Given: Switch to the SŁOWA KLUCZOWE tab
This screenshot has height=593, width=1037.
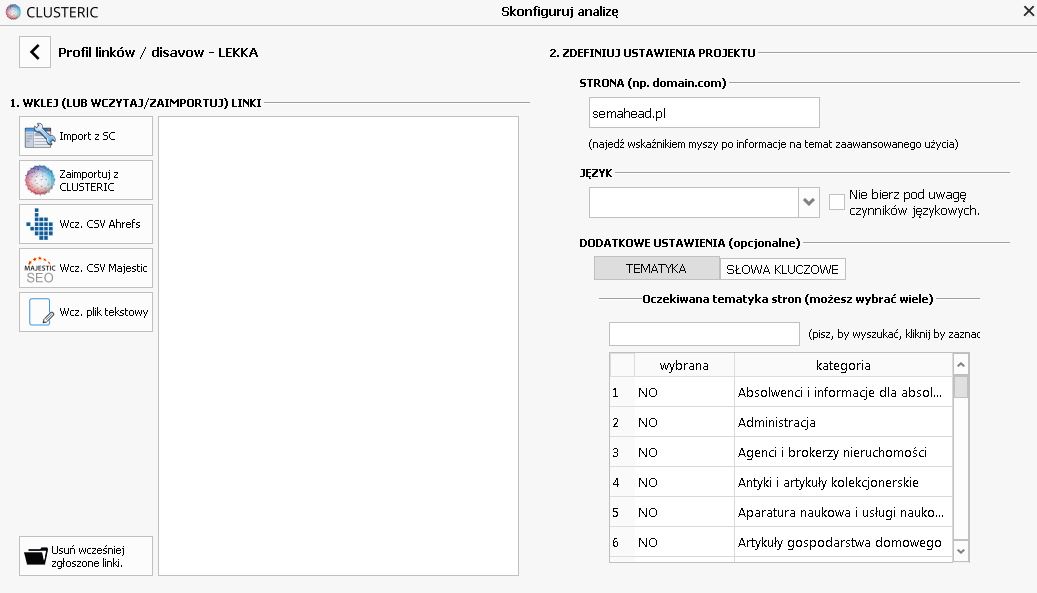Looking at the screenshot, I should coord(784,268).
